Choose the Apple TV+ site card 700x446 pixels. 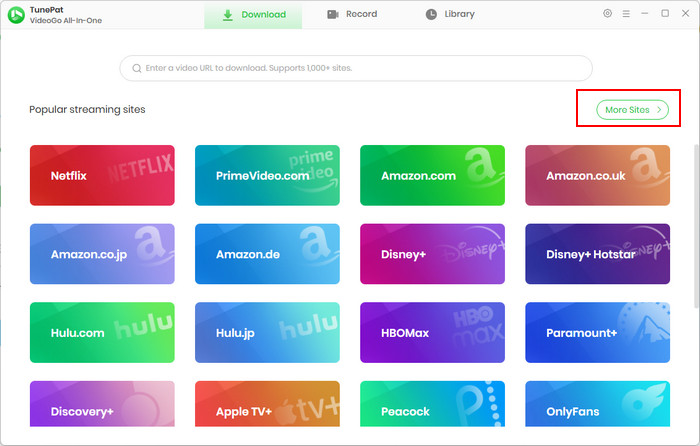(x=267, y=404)
